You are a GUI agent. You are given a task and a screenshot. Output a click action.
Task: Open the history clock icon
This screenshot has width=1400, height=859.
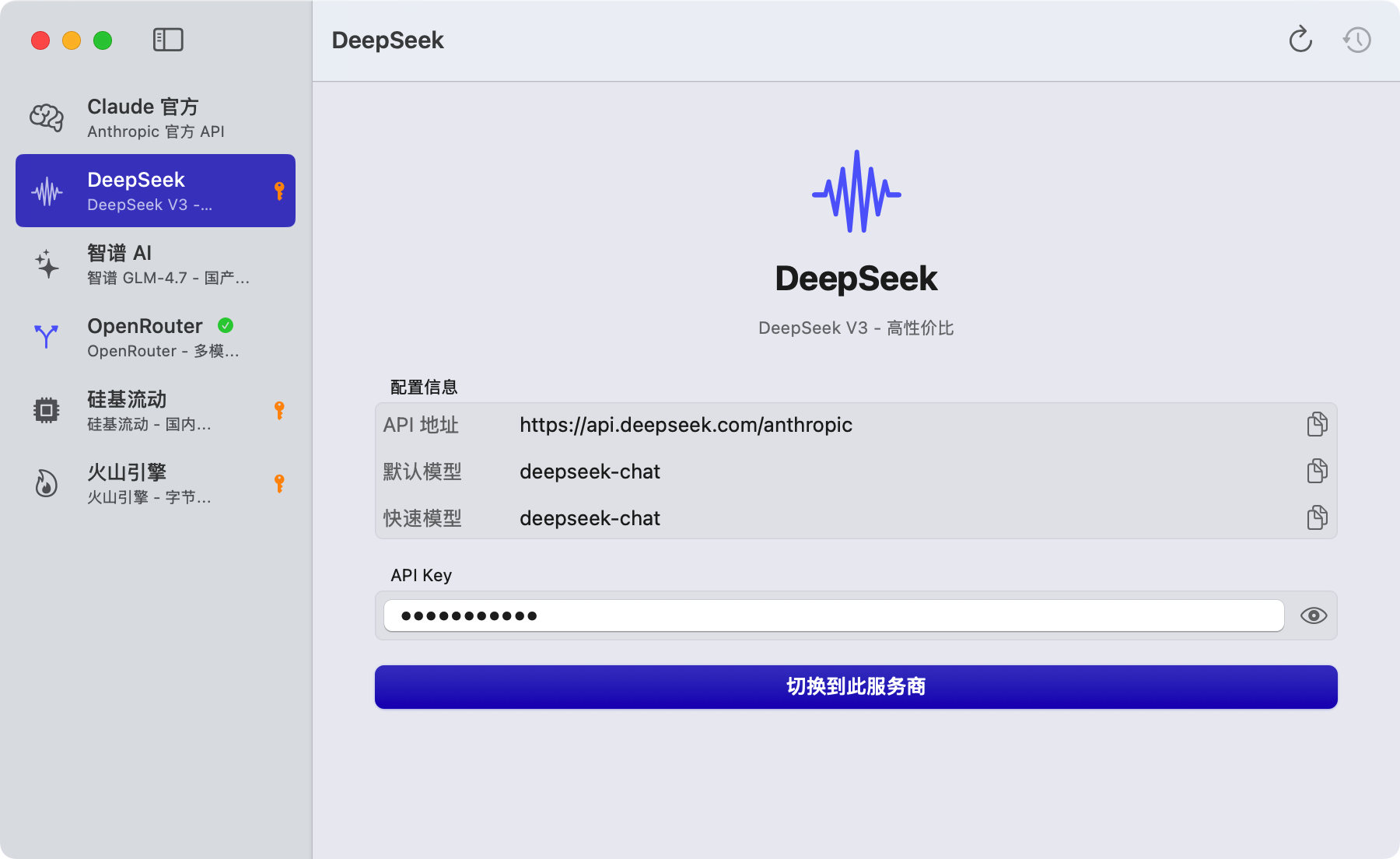1357,40
